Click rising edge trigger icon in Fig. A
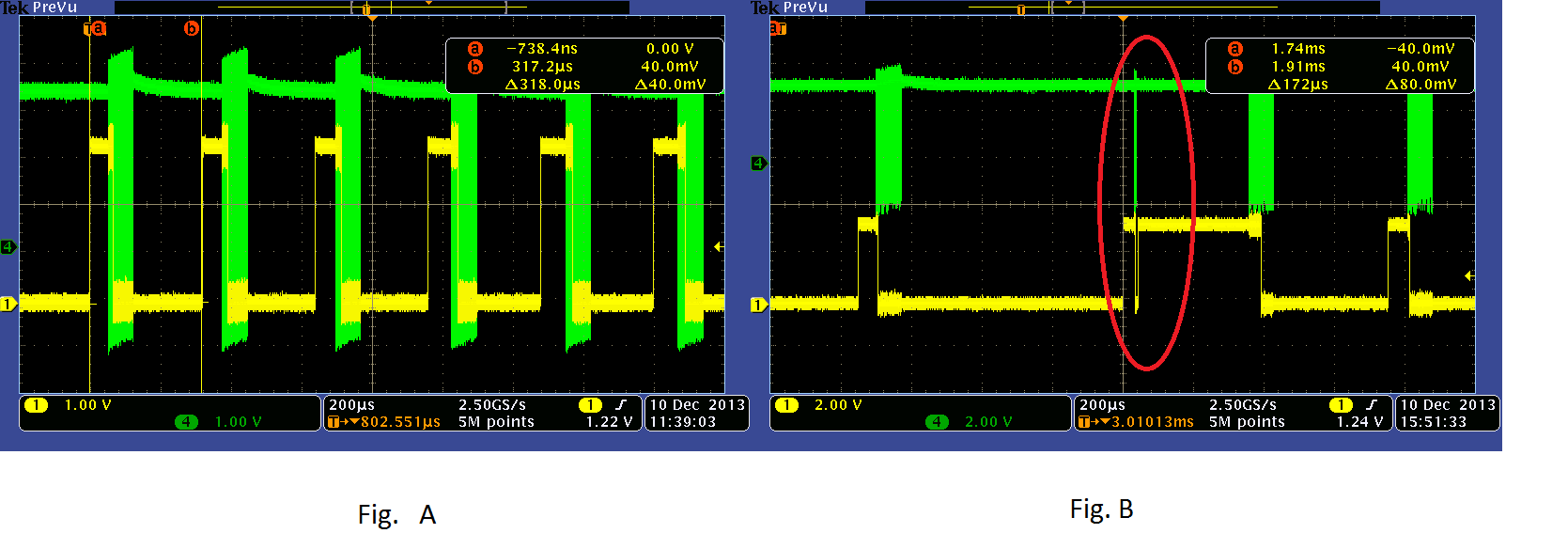The width and height of the screenshot is (1568, 549). (x=621, y=405)
